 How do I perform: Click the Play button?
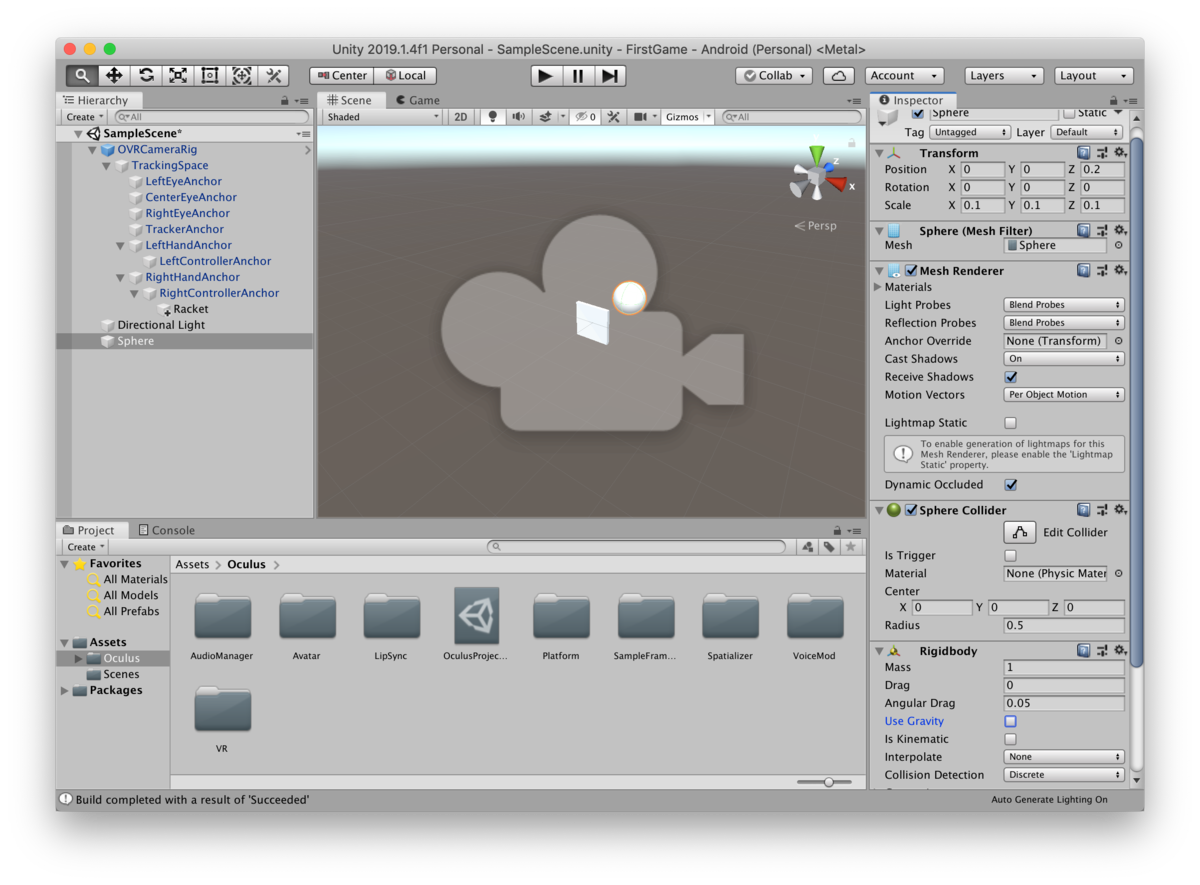tap(545, 76)
